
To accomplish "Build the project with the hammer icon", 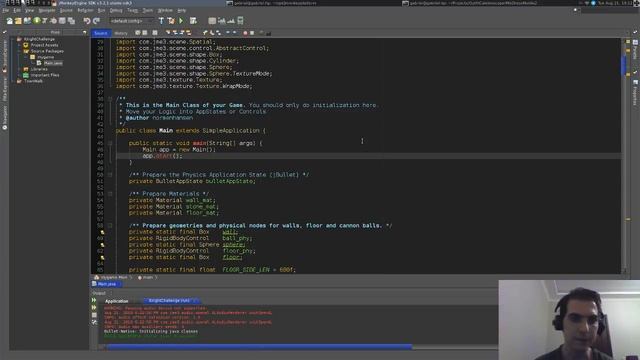I will pos(161,21).
